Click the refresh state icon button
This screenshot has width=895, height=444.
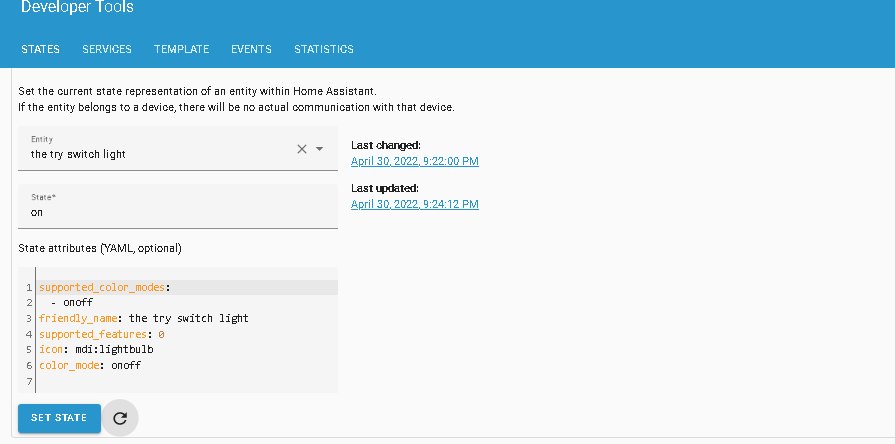click(x=120, y=418)
